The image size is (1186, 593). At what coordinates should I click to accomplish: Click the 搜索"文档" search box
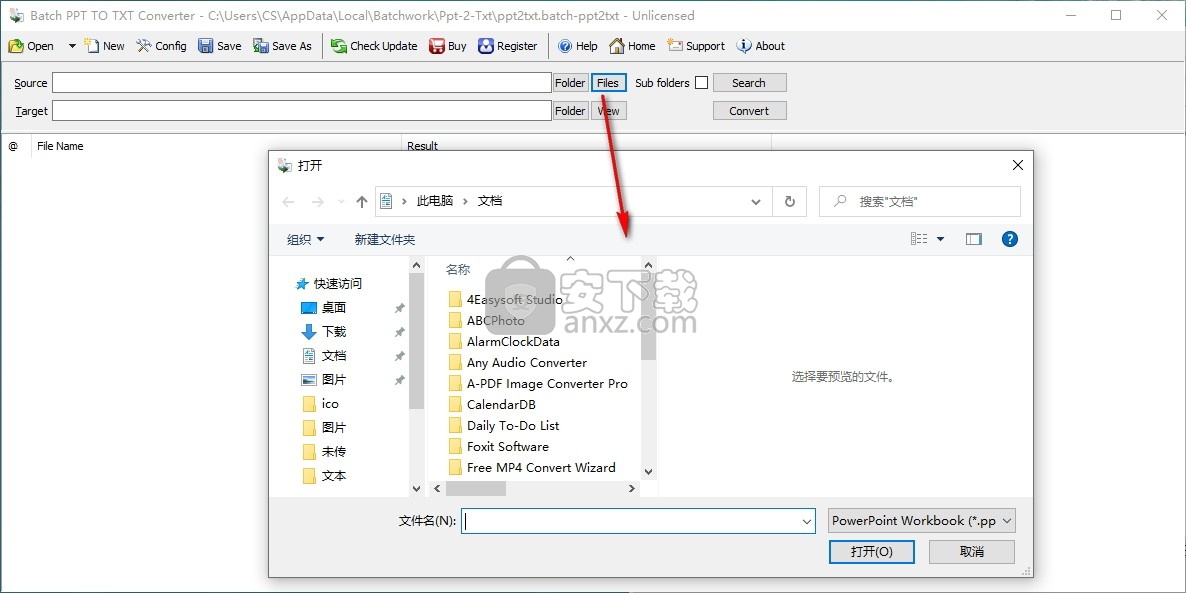click(x=920, y=201)
